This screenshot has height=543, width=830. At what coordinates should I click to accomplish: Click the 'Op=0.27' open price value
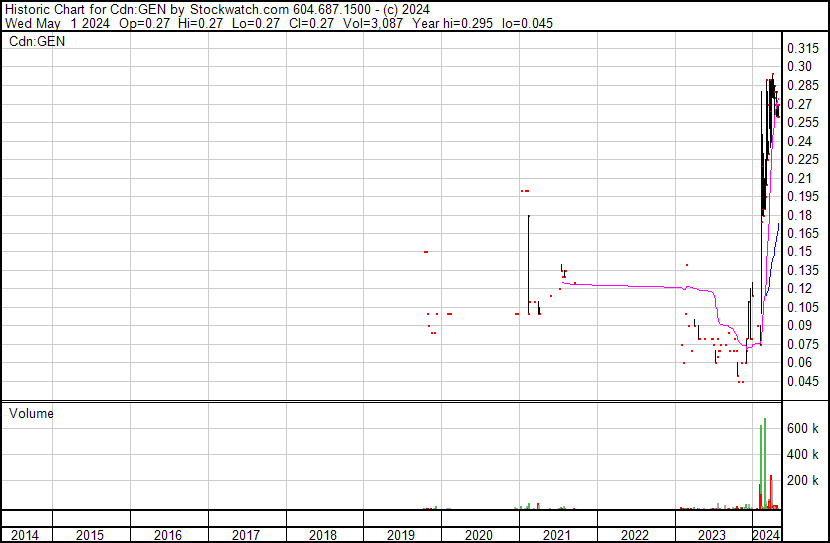[145, 23]
